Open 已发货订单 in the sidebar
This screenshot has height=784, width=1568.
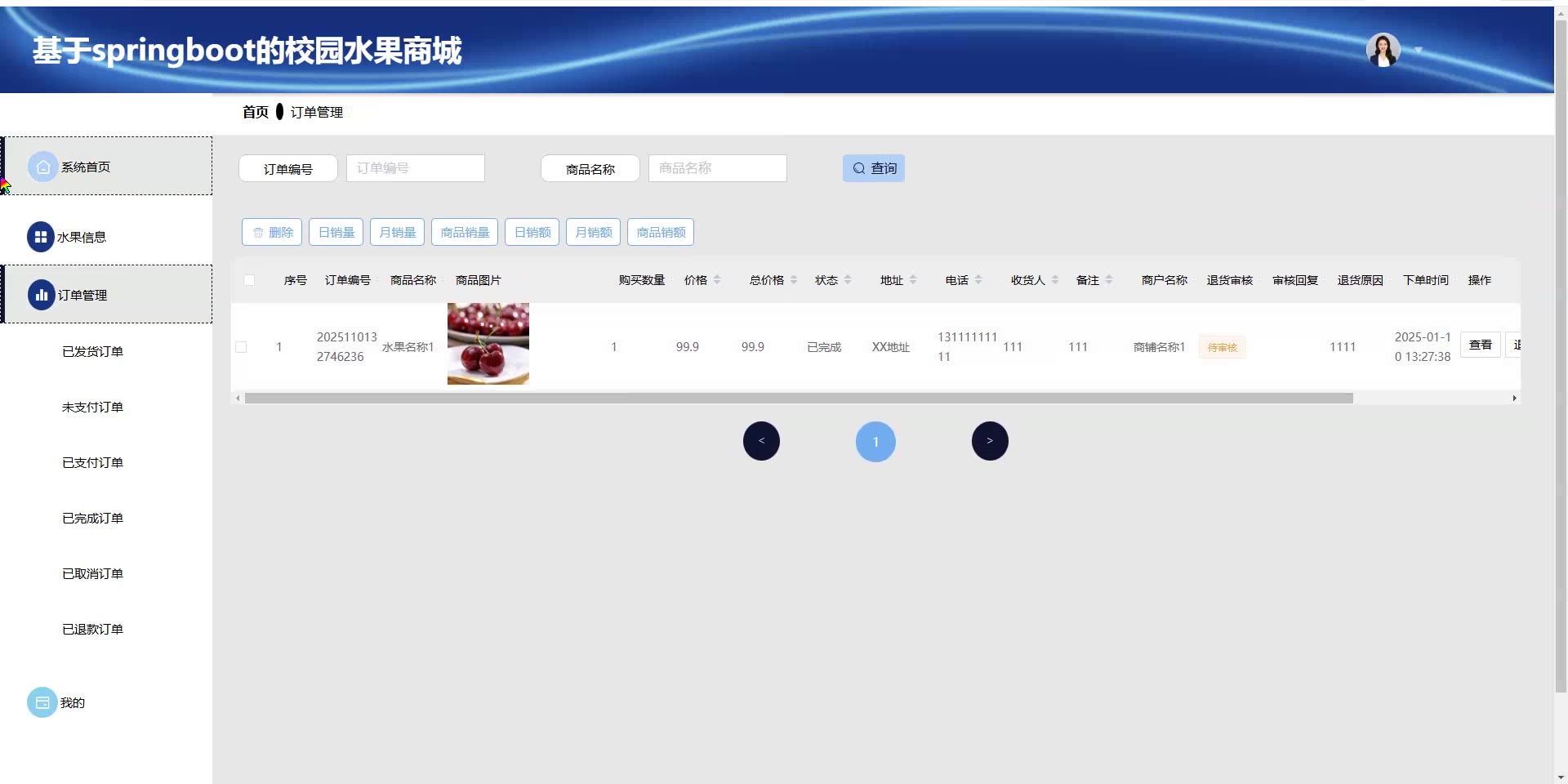92,351
